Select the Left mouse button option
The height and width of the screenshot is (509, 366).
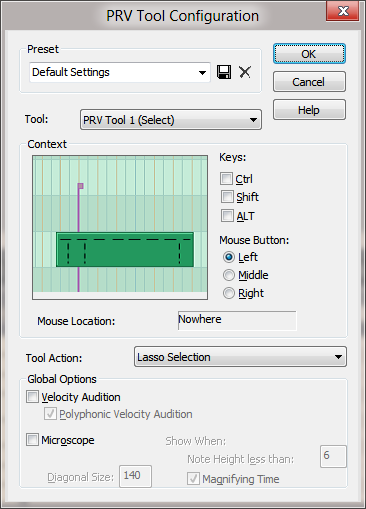[x=229, y=257]
